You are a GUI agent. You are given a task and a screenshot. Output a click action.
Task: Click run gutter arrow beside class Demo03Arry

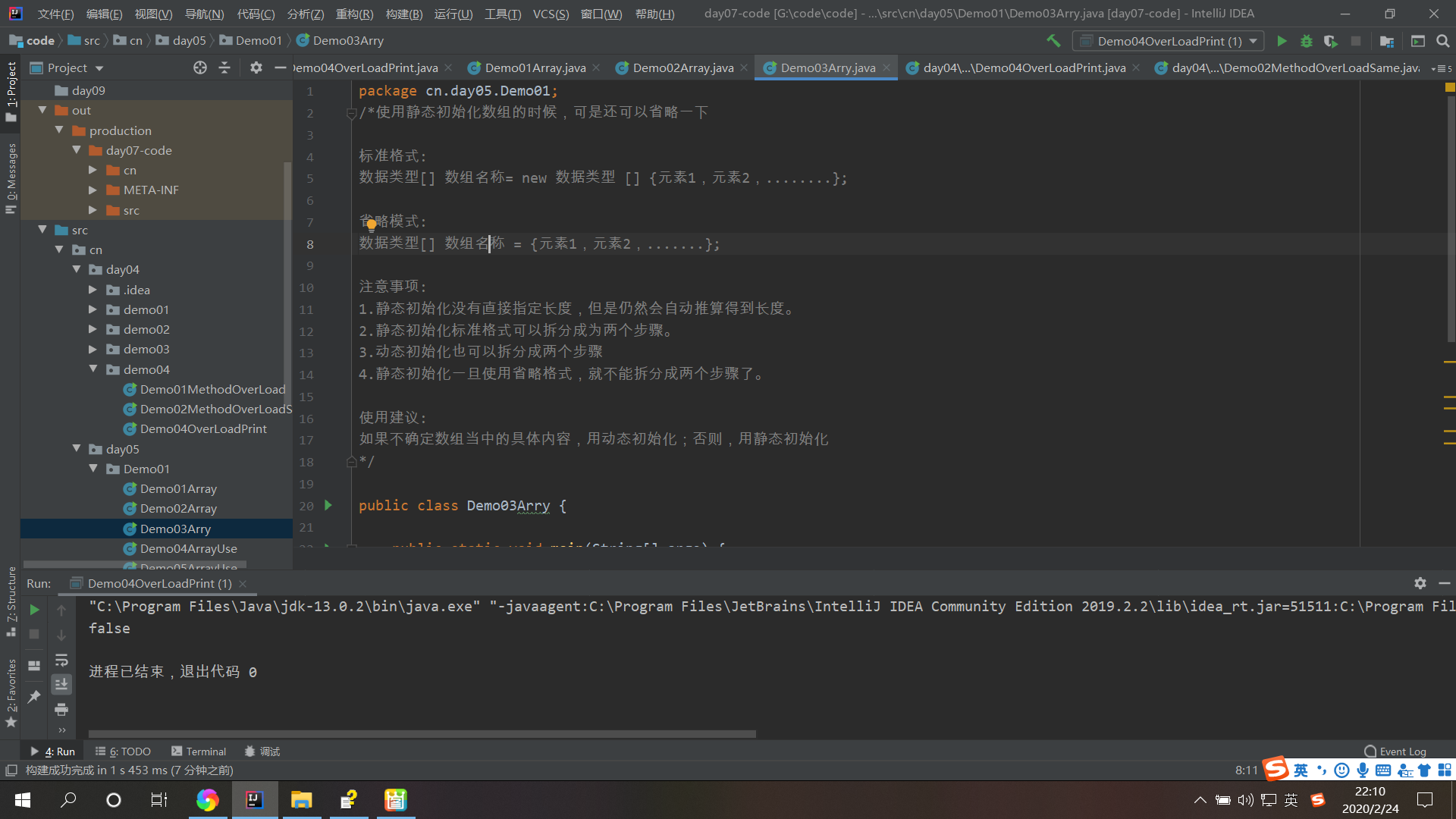coord(328,505)
